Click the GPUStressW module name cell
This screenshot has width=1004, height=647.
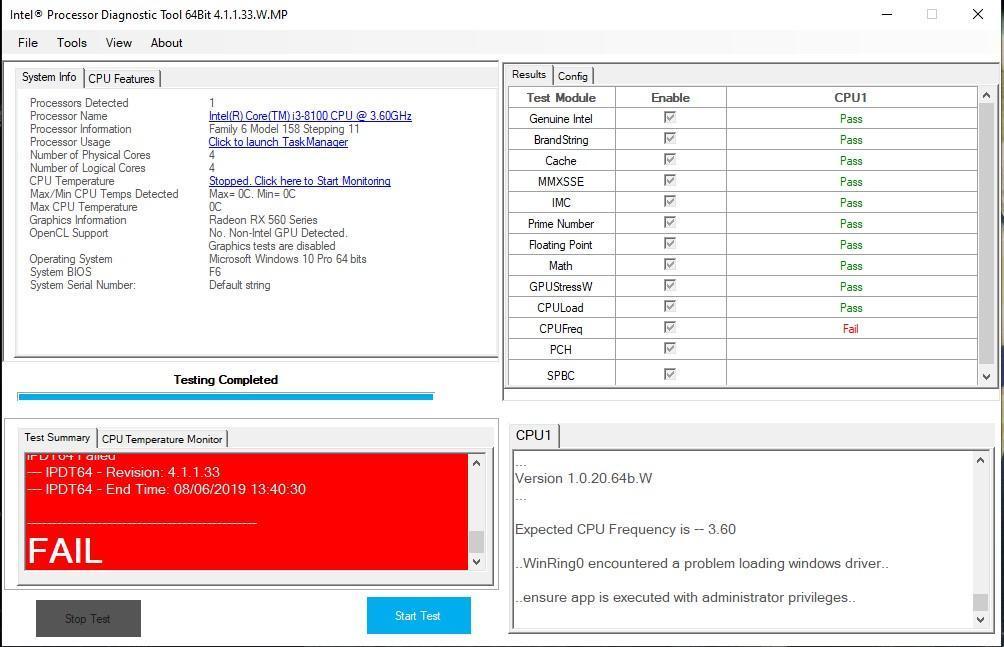pyautogui.click(x=561, y=286)
